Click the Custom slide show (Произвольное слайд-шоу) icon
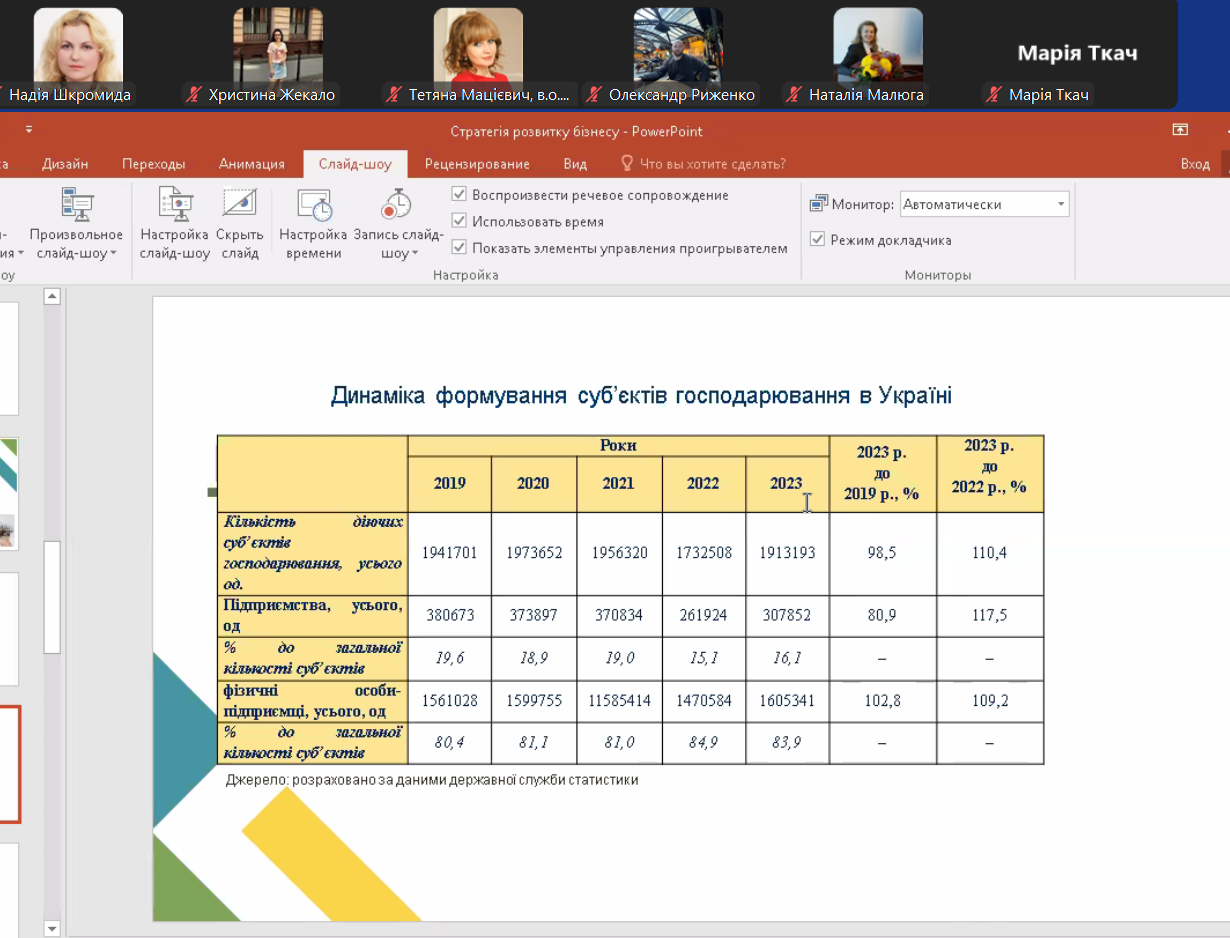Viewport: 1230px width, 938px height. [77, 207]
